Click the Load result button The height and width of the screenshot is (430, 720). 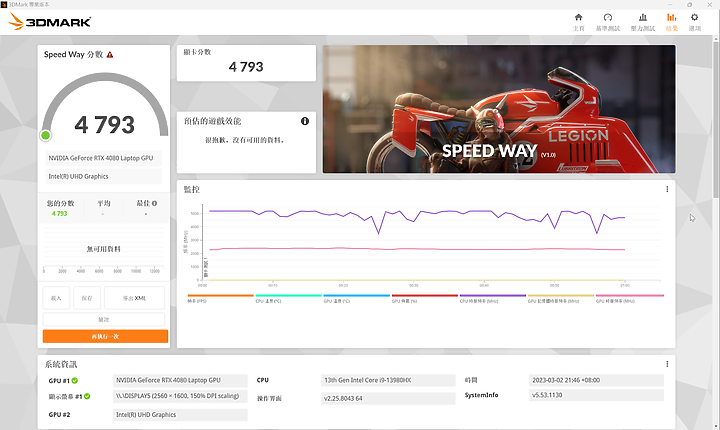(x=56, y=298)
